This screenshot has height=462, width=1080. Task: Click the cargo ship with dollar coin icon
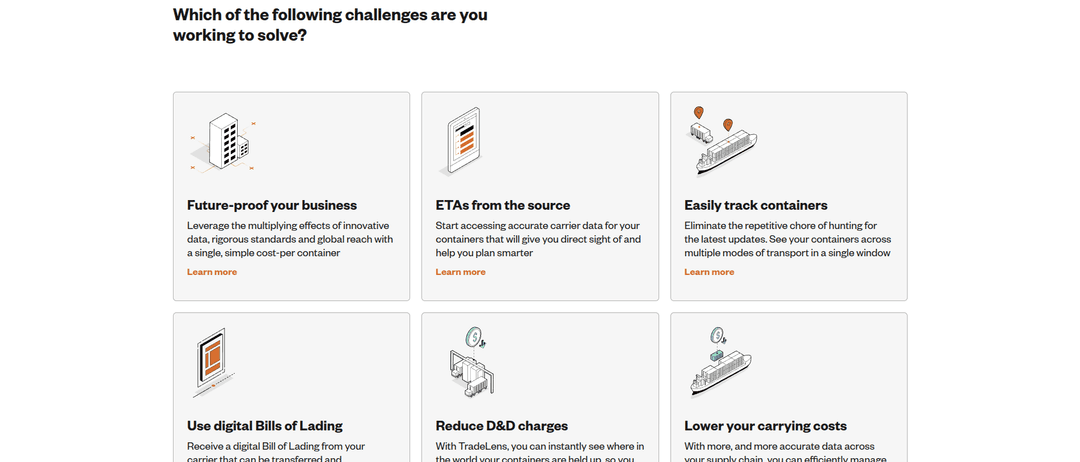(x=720, y=363)
